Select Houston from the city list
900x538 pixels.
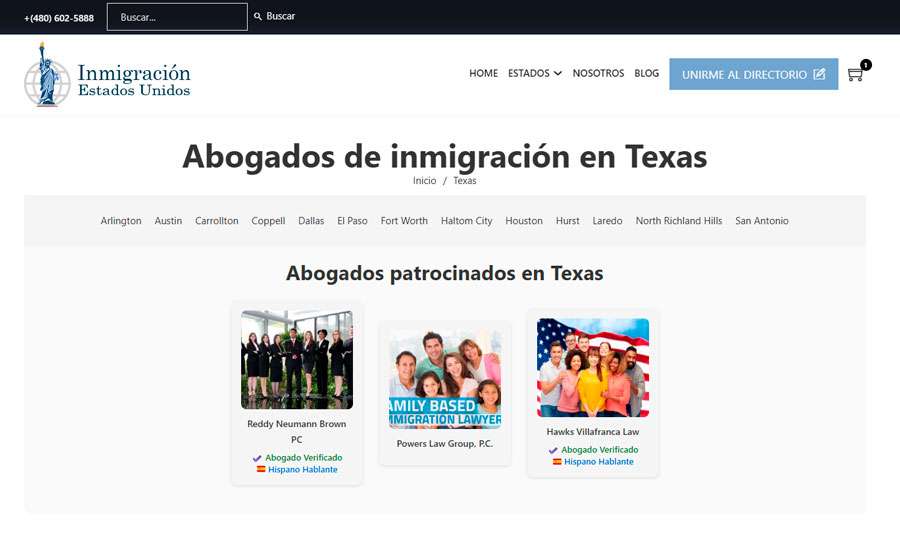[524, 221]
